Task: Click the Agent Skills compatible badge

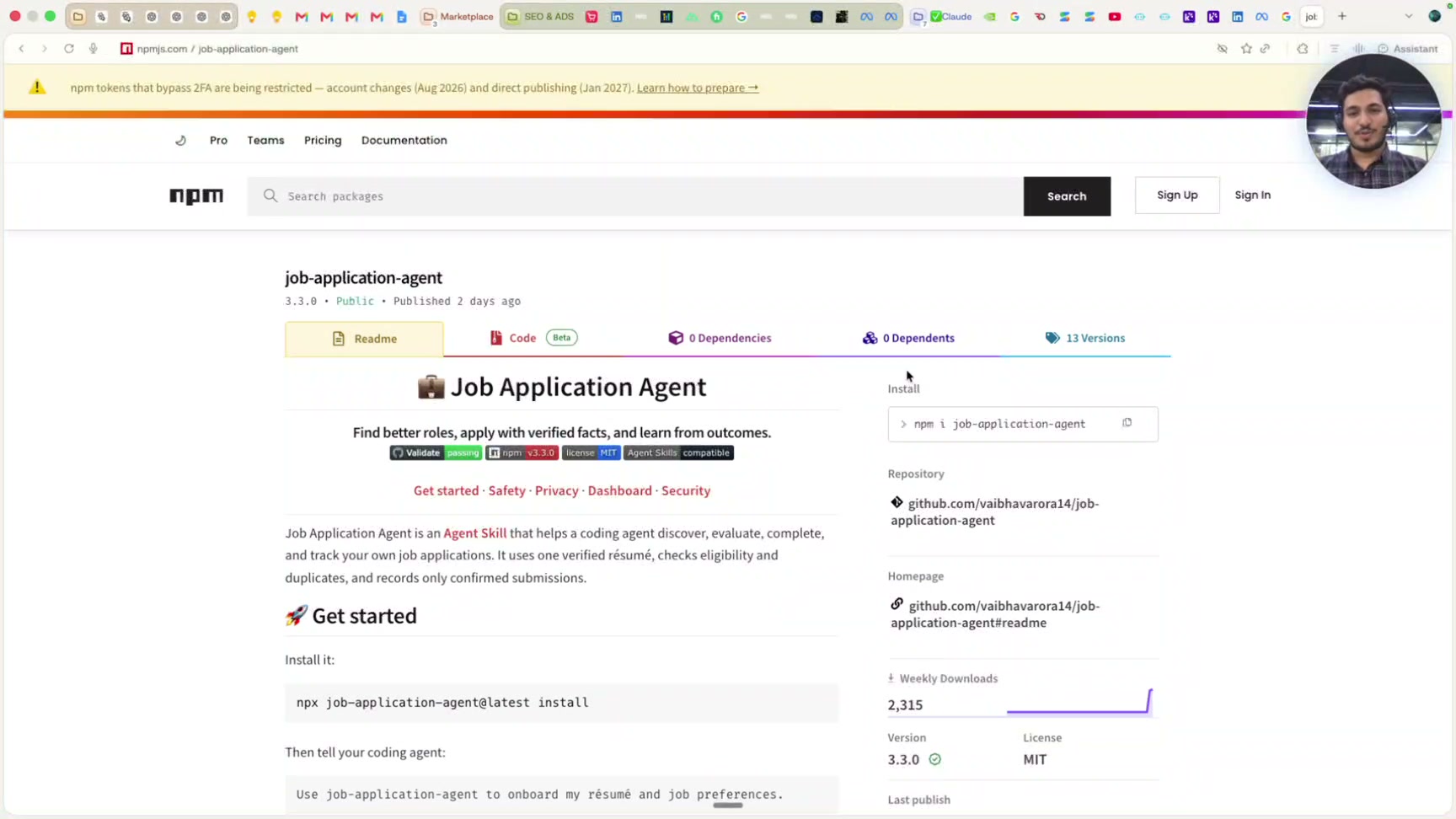Action: (678, 452)
